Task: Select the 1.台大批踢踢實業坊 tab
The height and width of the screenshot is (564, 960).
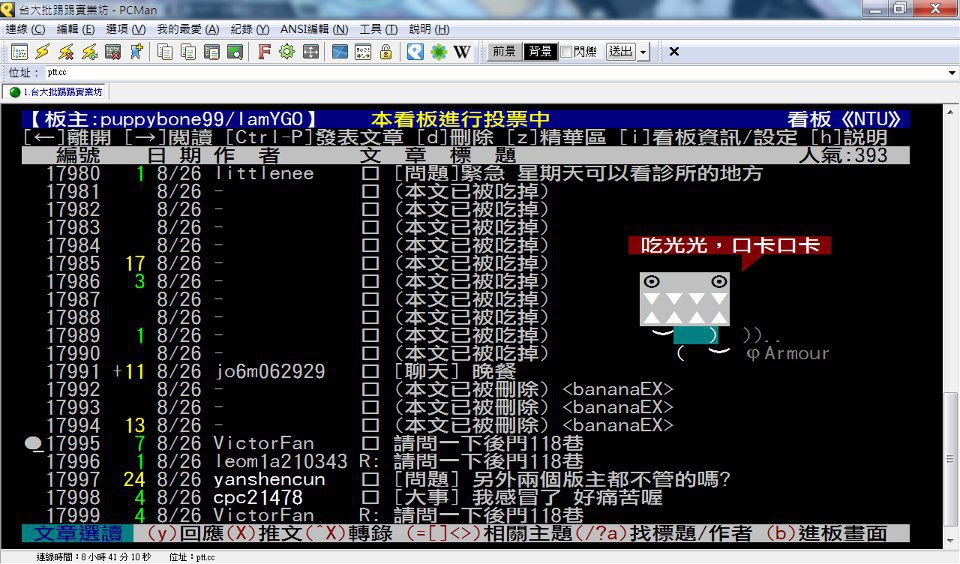Action: pos(56,92)
